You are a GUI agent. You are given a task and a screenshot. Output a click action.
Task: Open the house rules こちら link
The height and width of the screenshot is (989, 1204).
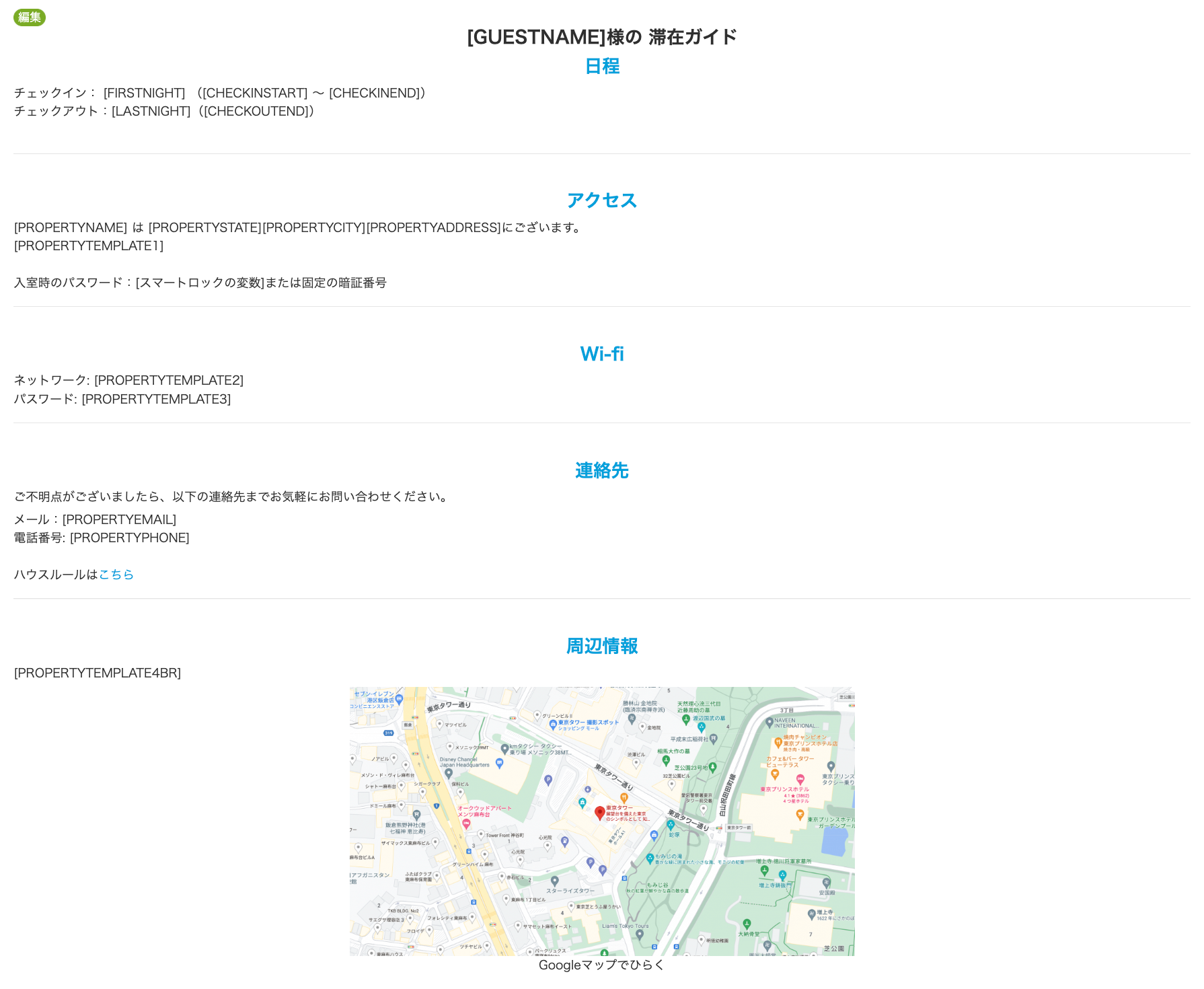116,575
